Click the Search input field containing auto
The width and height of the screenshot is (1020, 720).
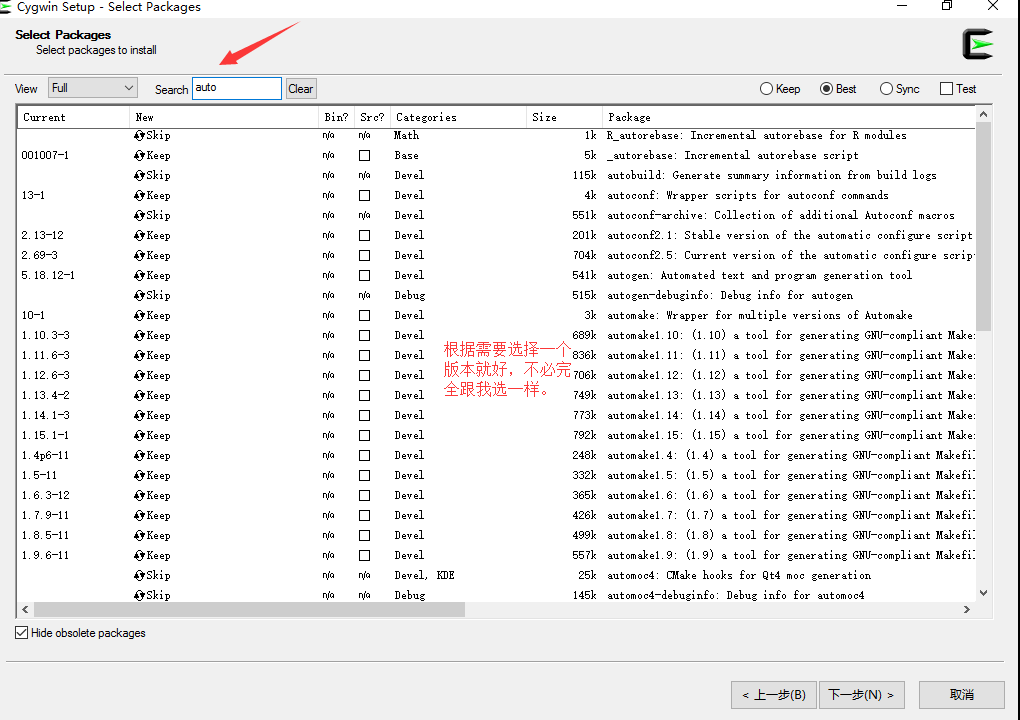[x=237, y=88]
